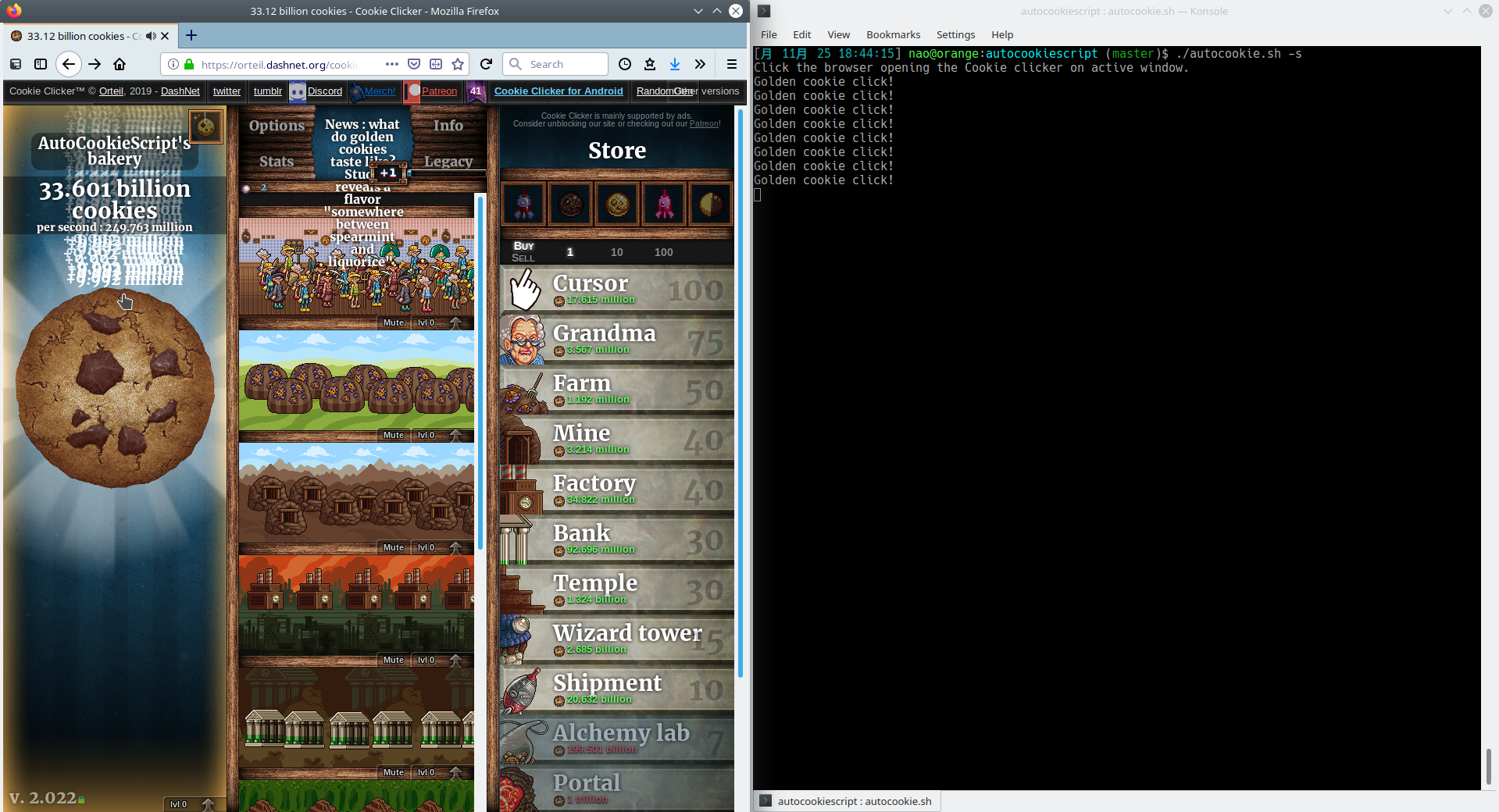This screenshot has height=812, width=1499.
Task: Save the page to Pocket
Action: point(414,64)
